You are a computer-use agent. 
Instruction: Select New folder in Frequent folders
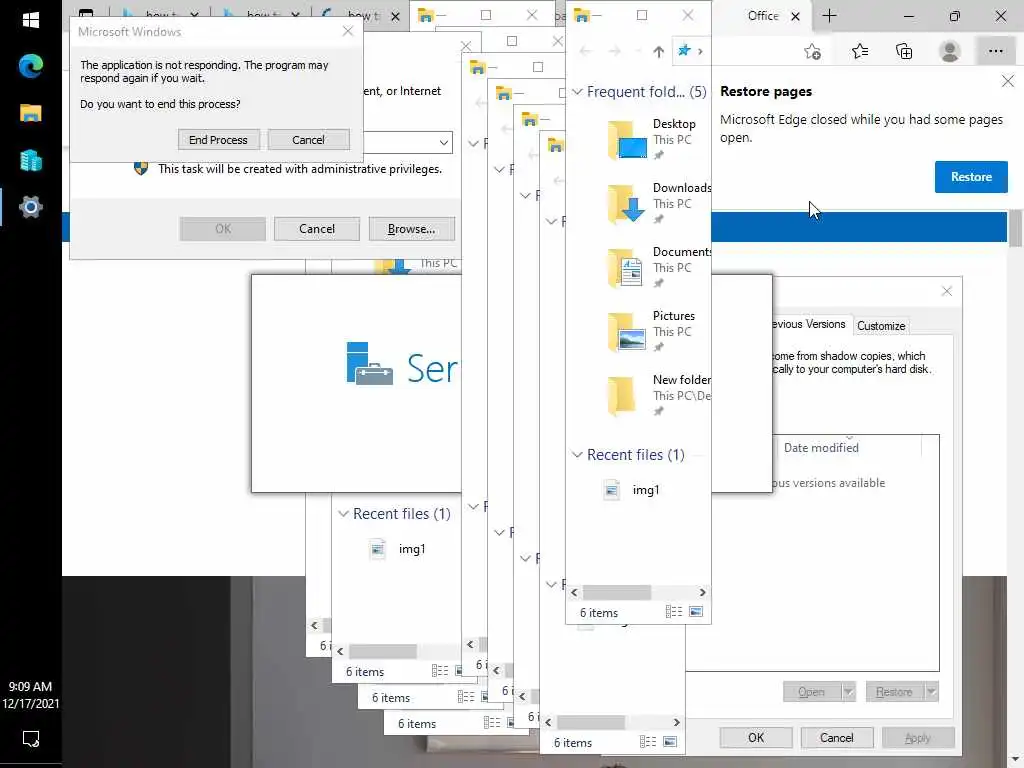[658, 395]
